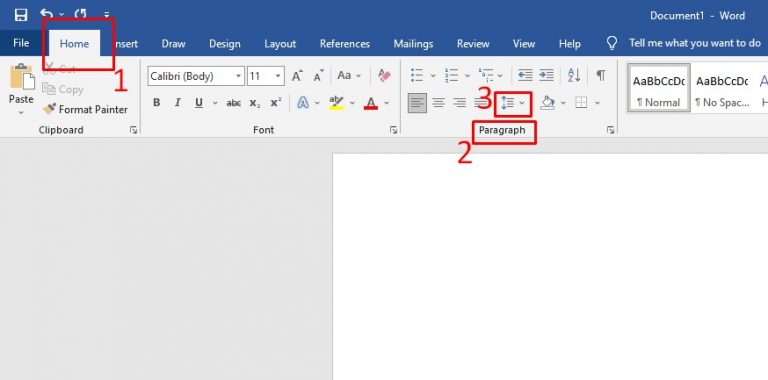Apply the yellow text highlight color
Viewport: 768px width, 380px height.
pos(336,103)
